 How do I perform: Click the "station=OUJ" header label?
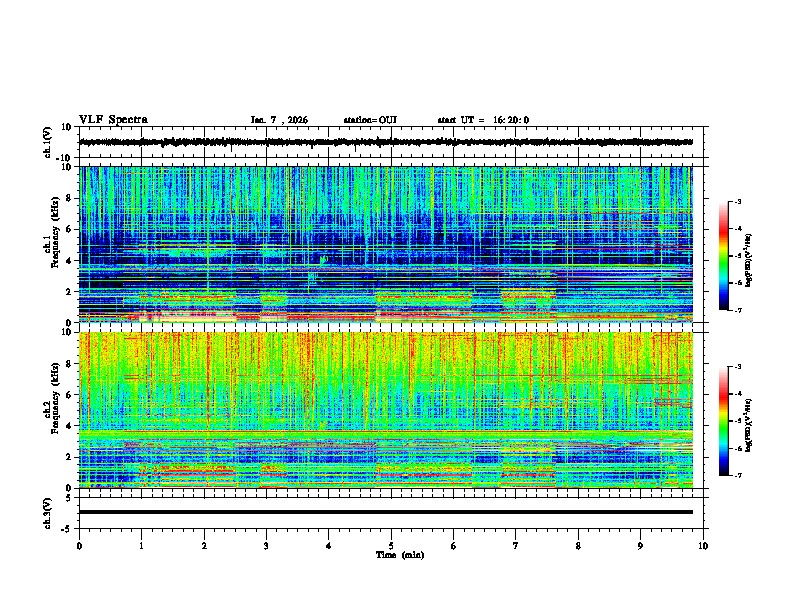(x=370, y=120)
